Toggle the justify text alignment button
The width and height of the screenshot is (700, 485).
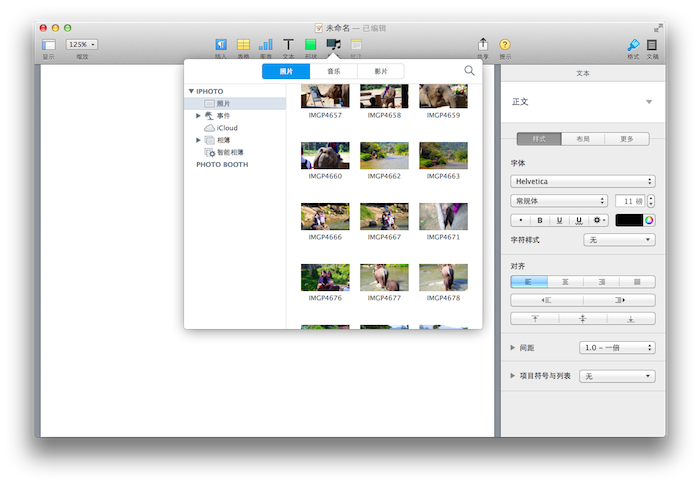637,282
